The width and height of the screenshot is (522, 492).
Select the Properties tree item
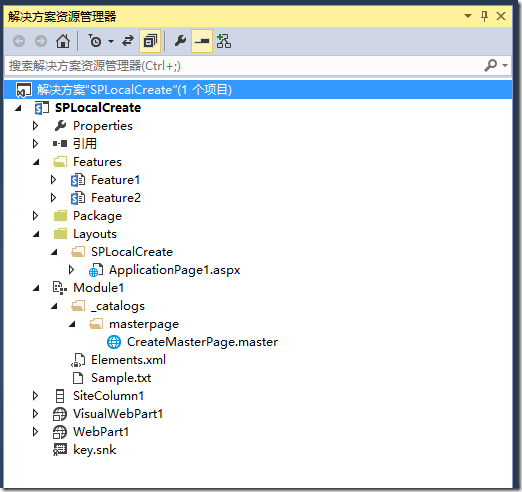[x=103, y=126]
